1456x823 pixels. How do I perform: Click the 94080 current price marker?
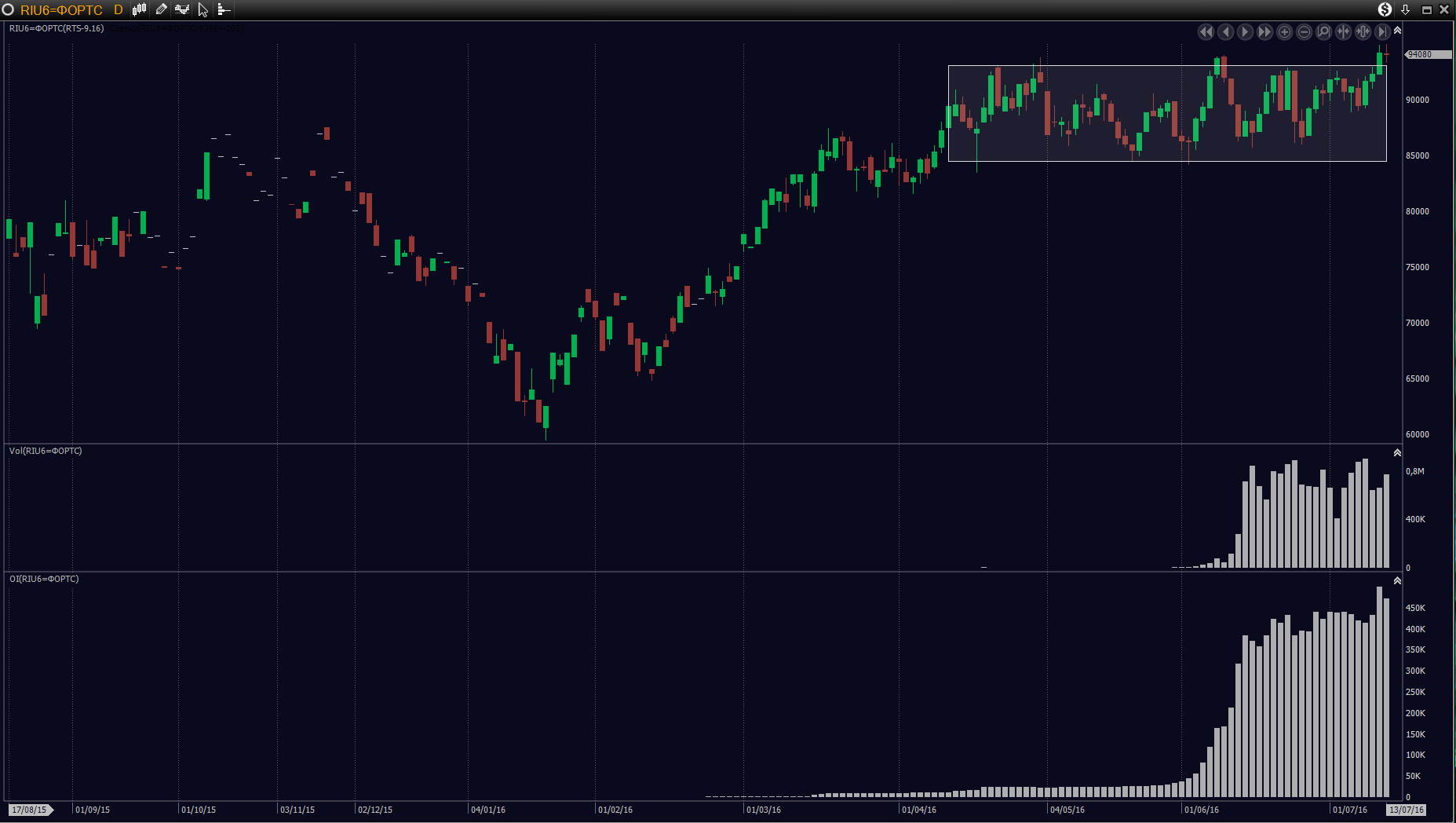click(x=1428, y=54)
